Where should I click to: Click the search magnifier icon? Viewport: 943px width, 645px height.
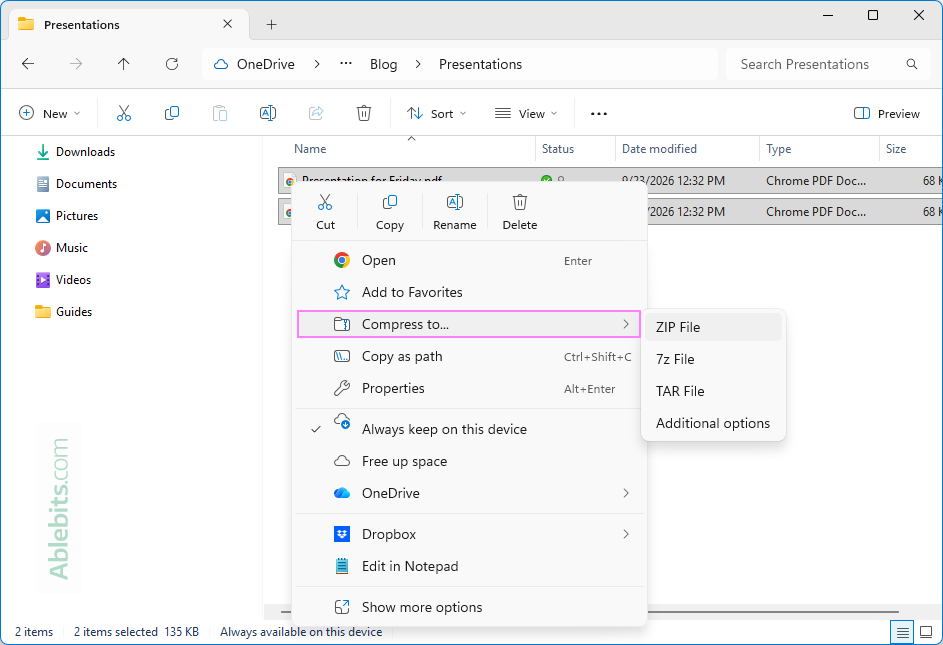point(912,64)
